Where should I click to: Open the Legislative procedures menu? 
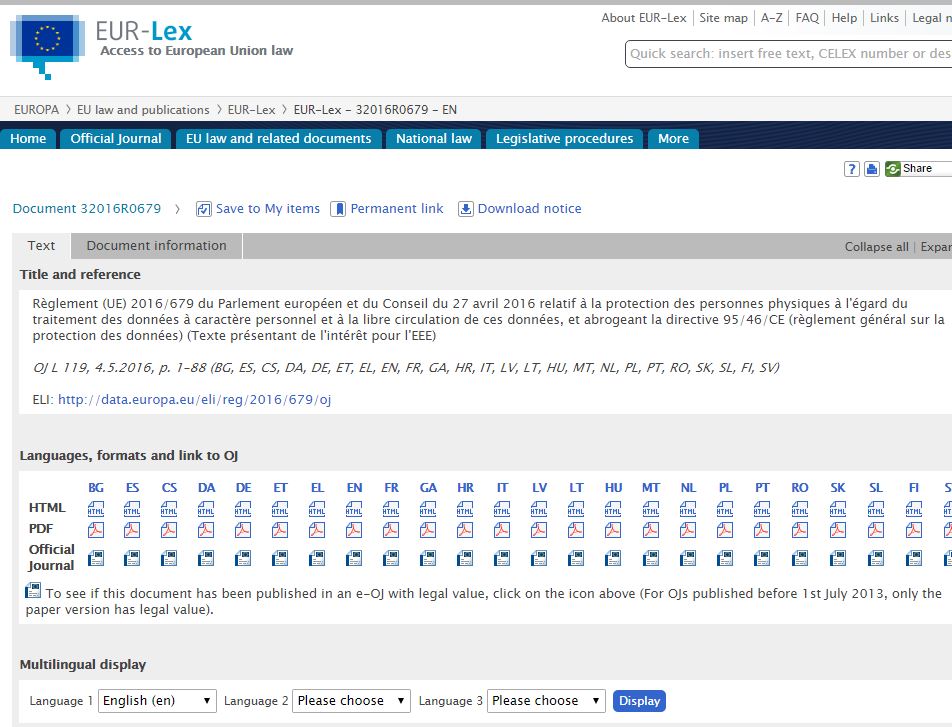565,138
